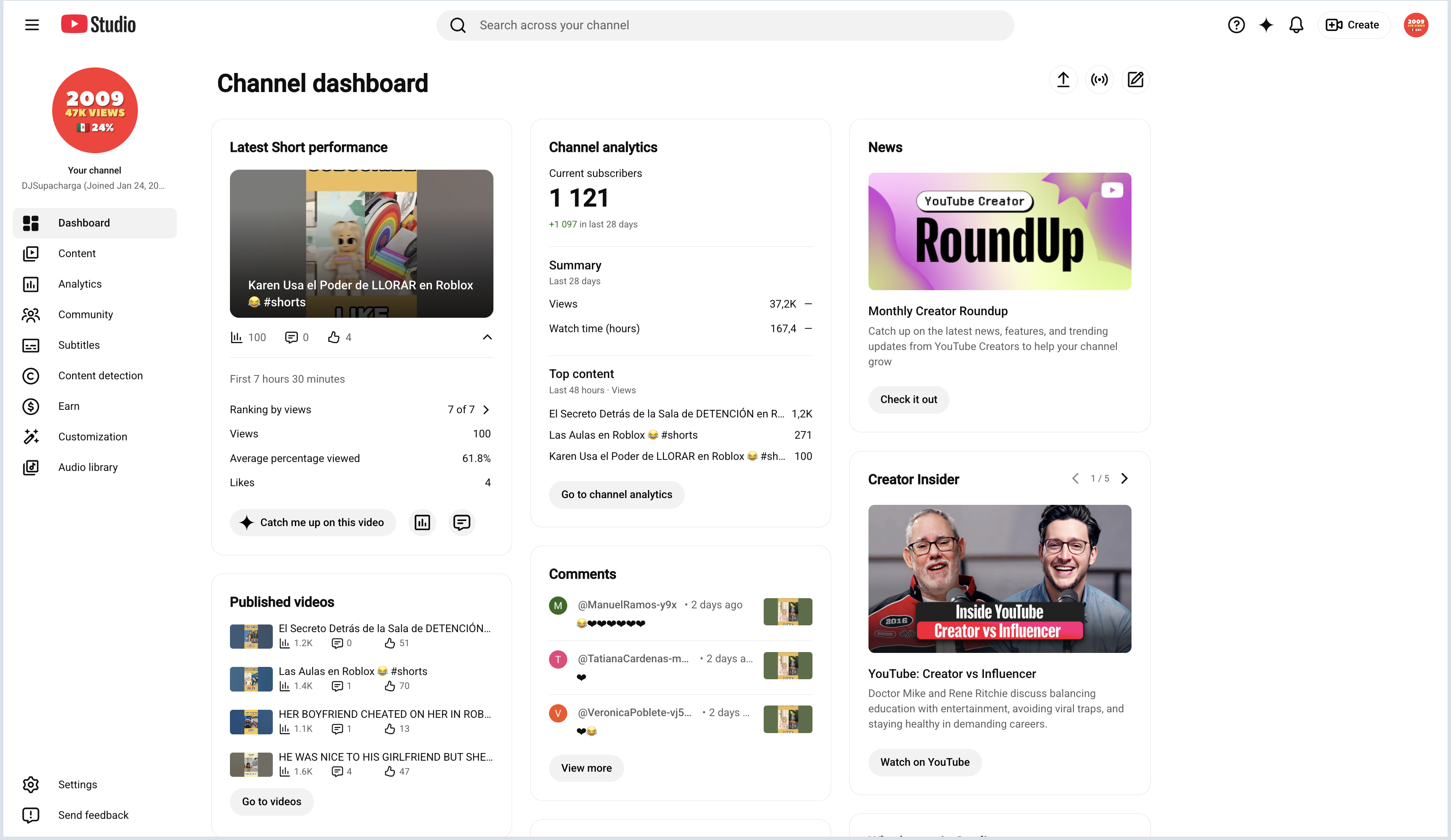1451x840 pixels.
Task: Collapse the latest Short performance details
Action: (x=487, y=337)
